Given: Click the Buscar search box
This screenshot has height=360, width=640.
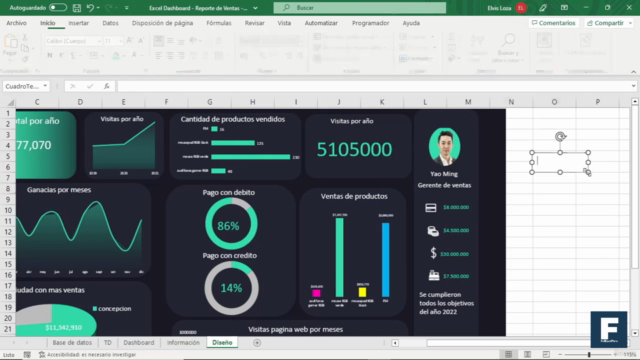Looking at the screenshot, I should [x=360, y=8].
